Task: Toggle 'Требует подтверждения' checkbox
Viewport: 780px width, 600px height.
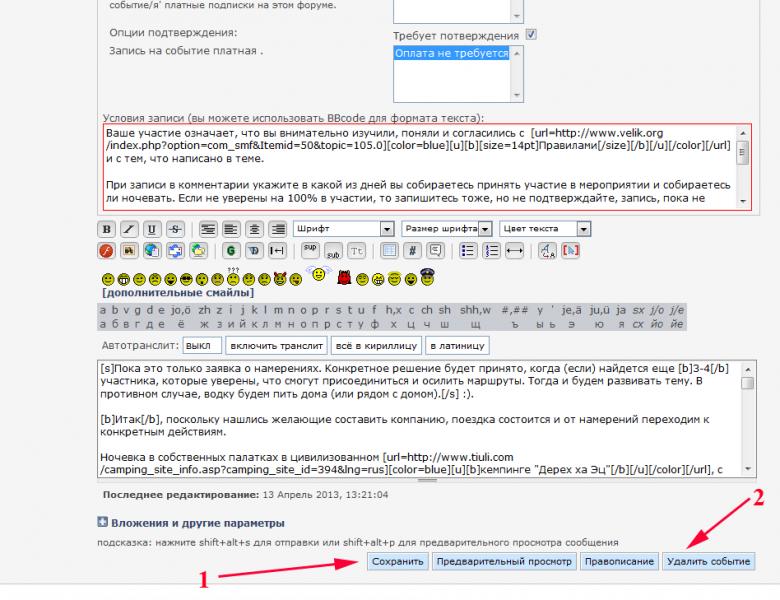Action: coord(532,34)
